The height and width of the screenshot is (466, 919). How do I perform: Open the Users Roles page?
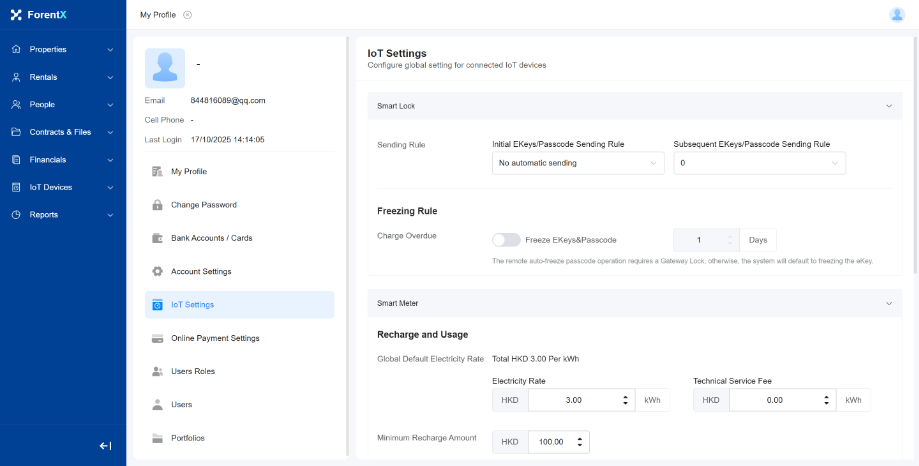193,371
